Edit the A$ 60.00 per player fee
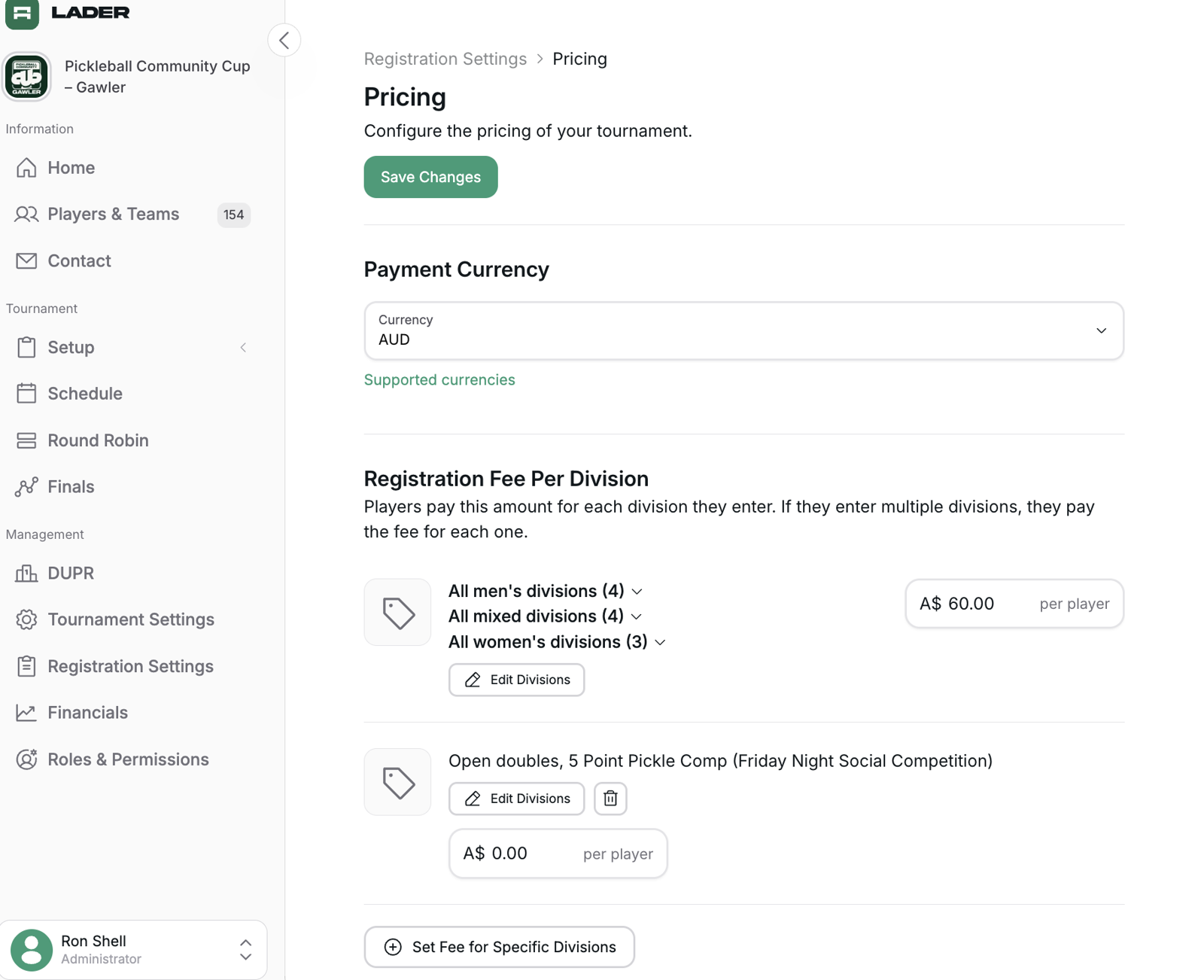Viewport: 1204px width, 980px height. (x=1014, y=604)
